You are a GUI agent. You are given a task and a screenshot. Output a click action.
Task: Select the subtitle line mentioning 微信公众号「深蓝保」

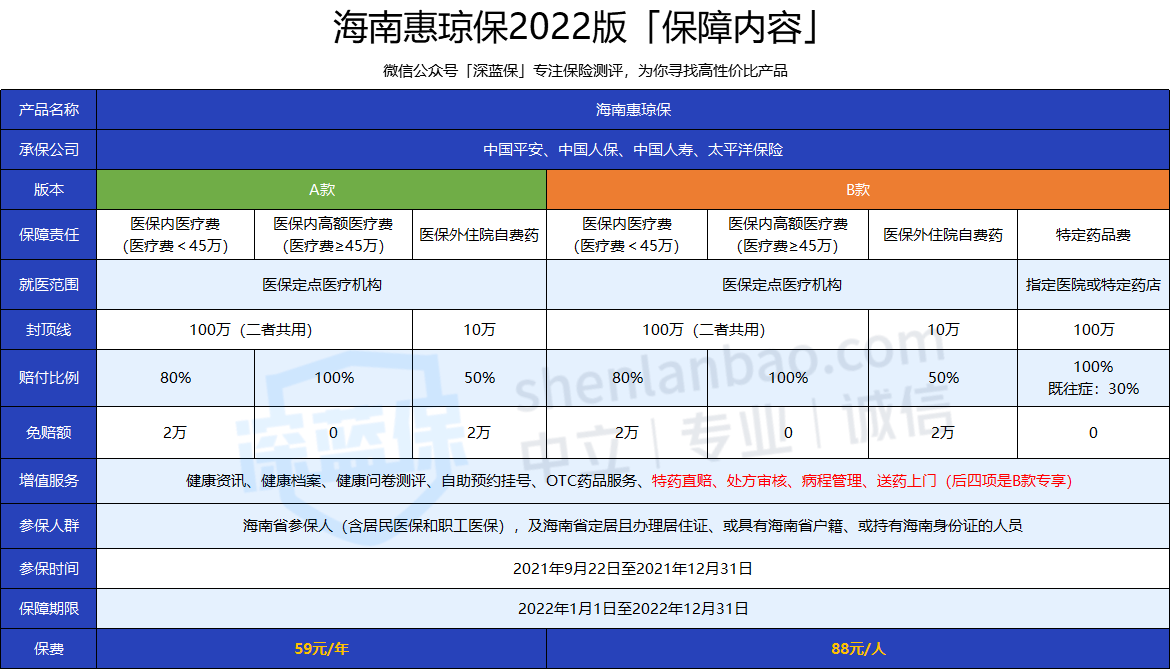pyautogui.click(x=585, y=71)
